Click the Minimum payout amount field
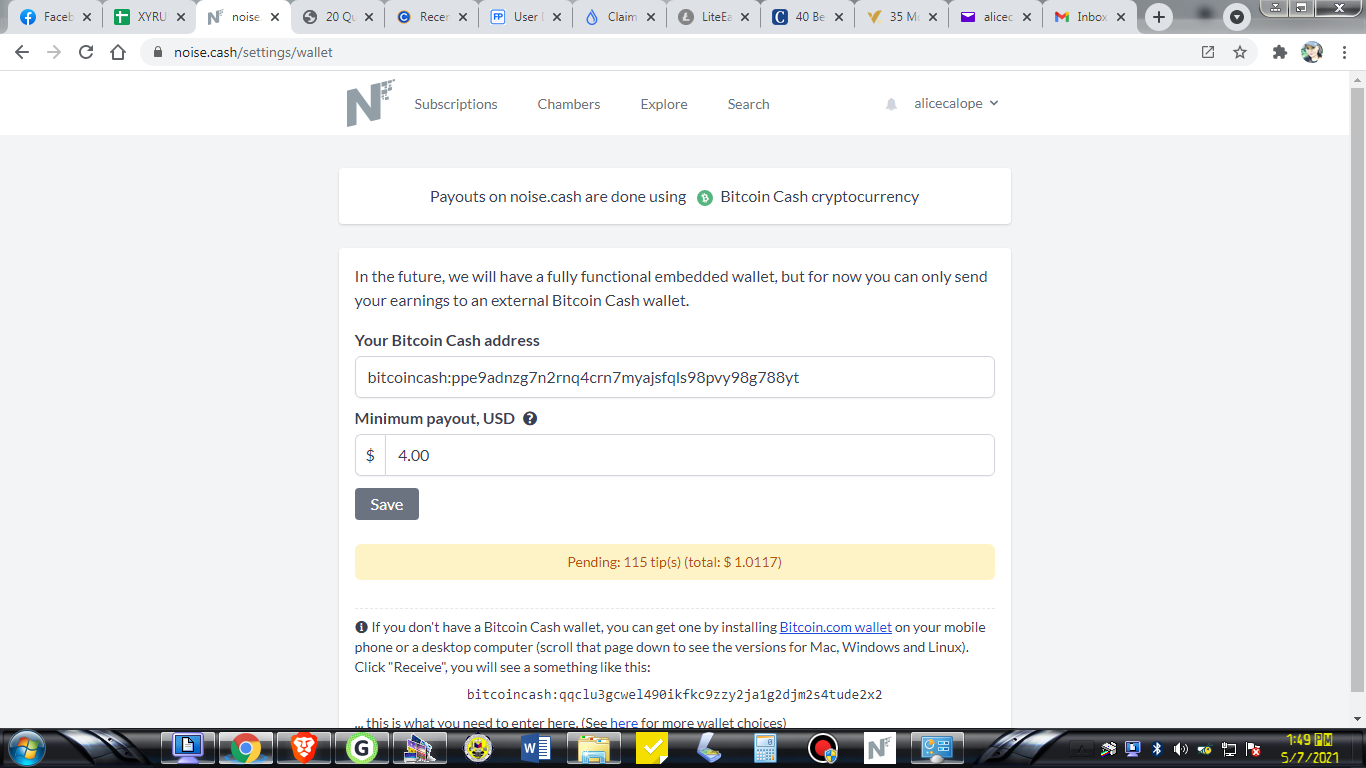This screenshot has height=768, width=1366. pos(690,455)
